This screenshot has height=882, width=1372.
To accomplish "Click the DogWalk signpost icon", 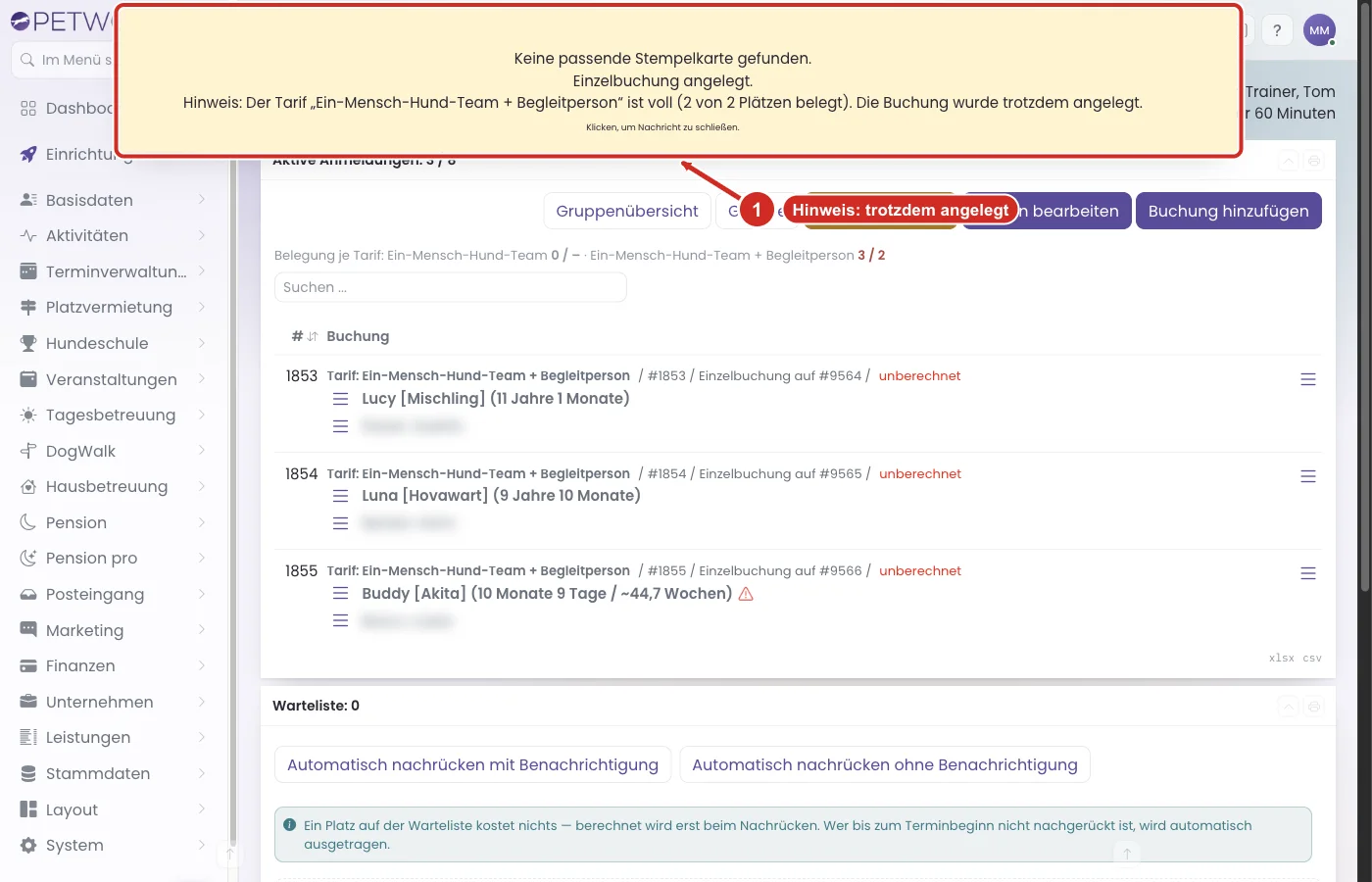I will (28, 451).
